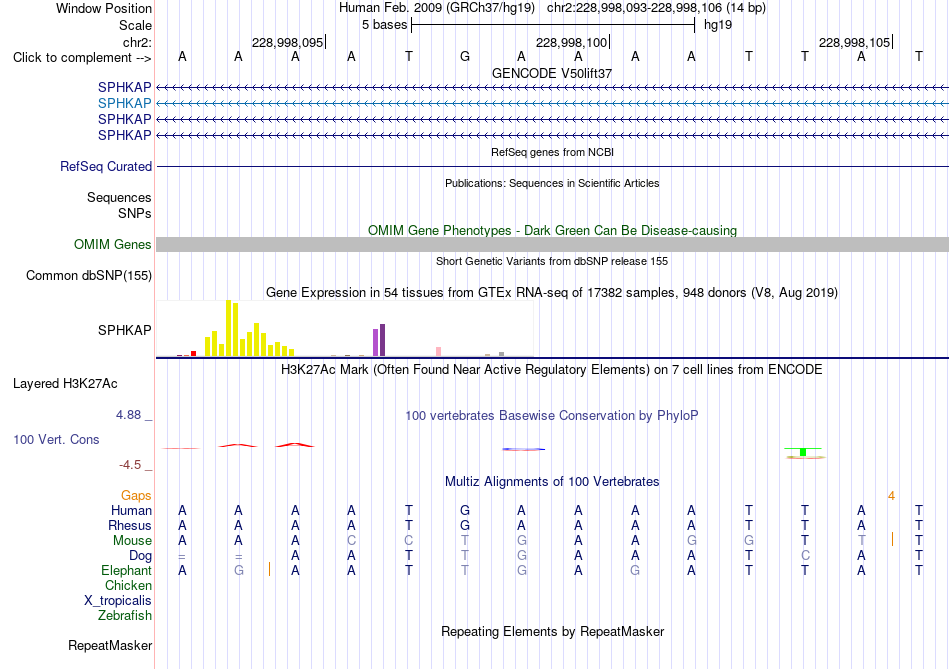Click the C base in the Dog row
Screen dimensions: 950x669
805,556
